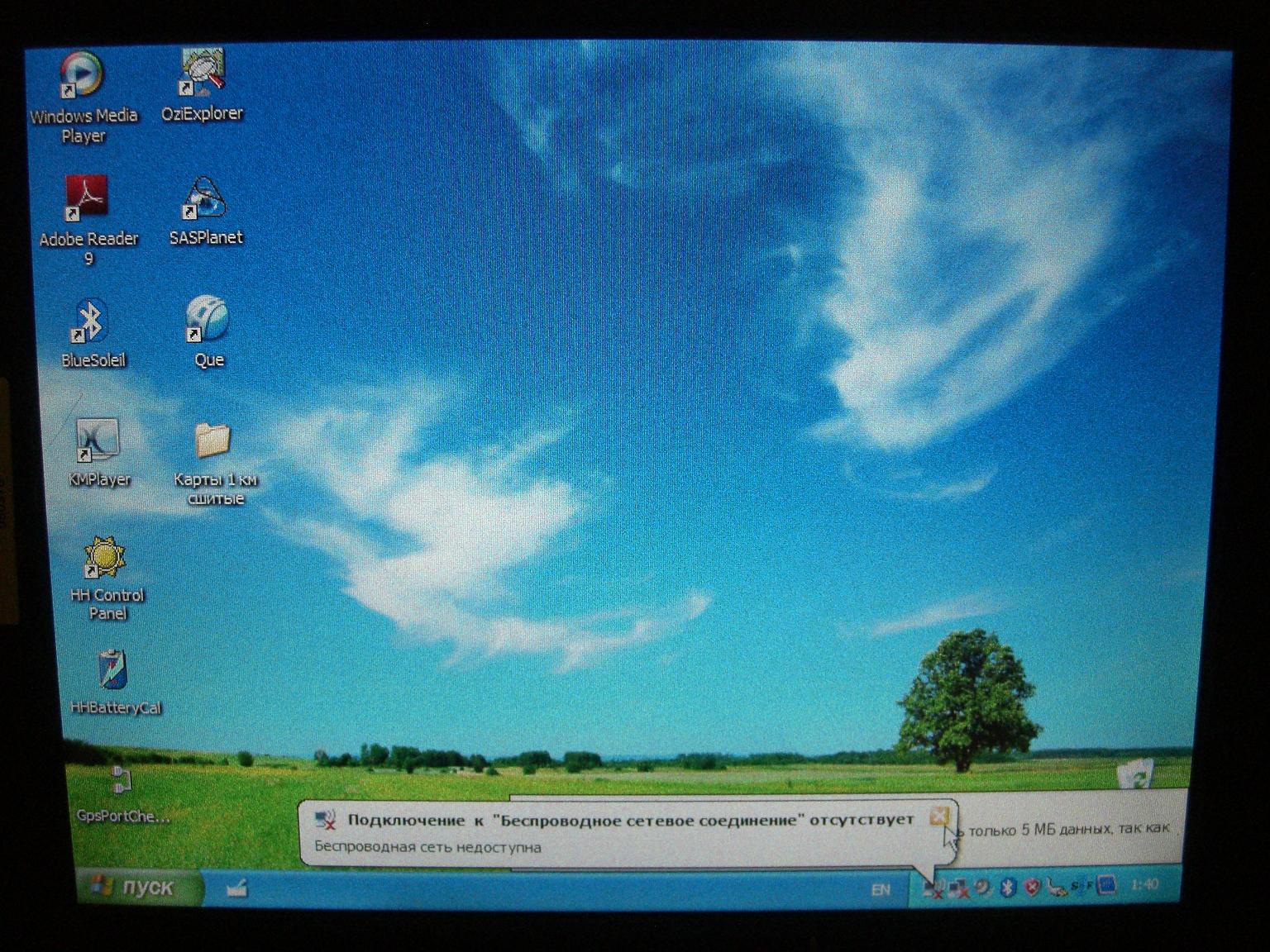Select the Adobe Reader 9 icon
Image resolution: width=1270 pixels, height=952 pixels.
88,220
